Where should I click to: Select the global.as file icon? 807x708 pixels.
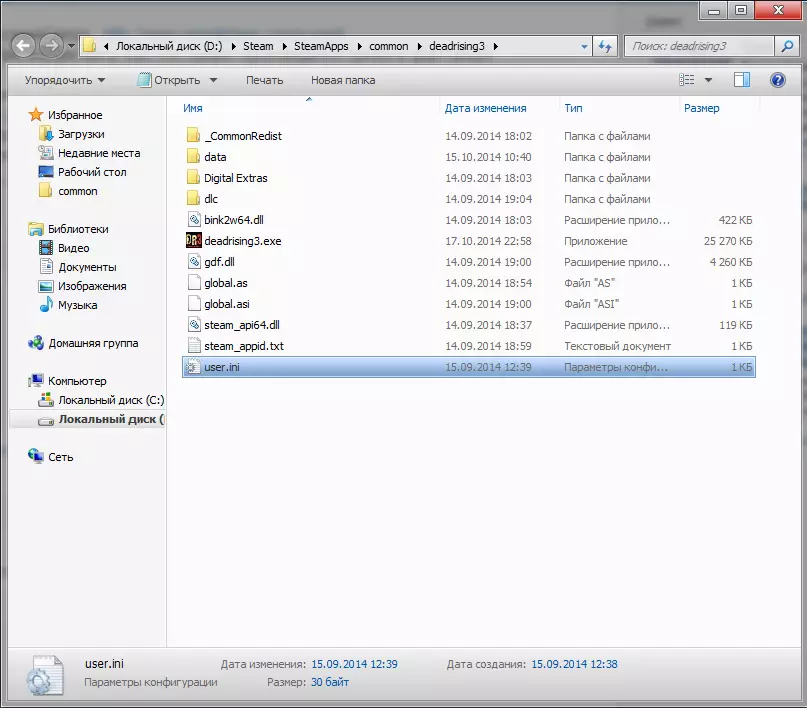point(194,283)
